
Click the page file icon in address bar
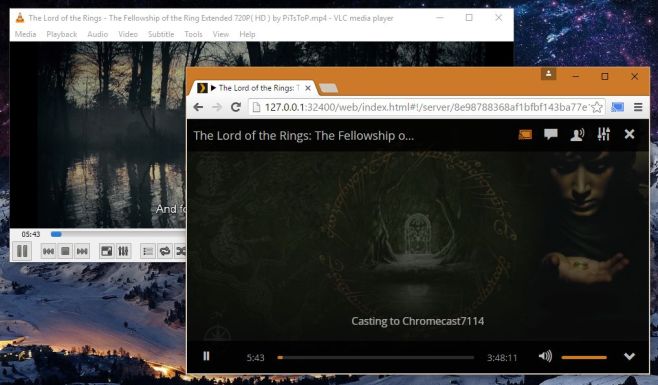pos(256,107)
